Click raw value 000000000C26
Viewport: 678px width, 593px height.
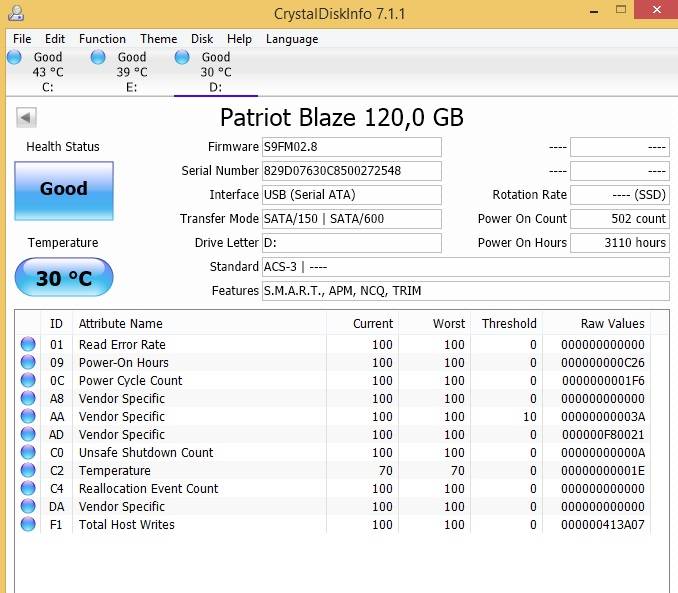(603, 363)
